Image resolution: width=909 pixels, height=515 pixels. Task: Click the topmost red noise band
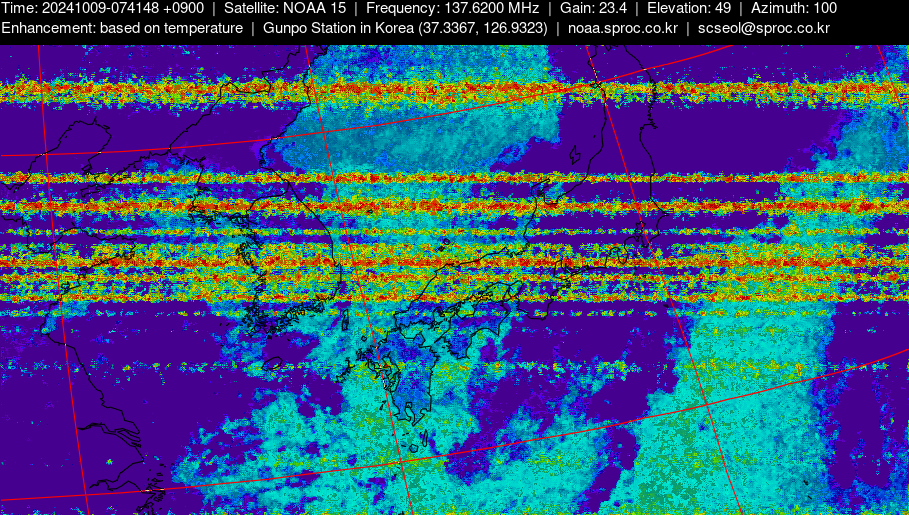point(450,92)
